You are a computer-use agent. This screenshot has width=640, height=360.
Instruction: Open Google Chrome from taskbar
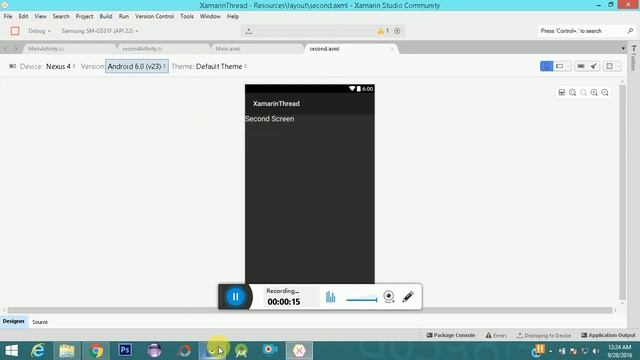click(x=96, y=351)
